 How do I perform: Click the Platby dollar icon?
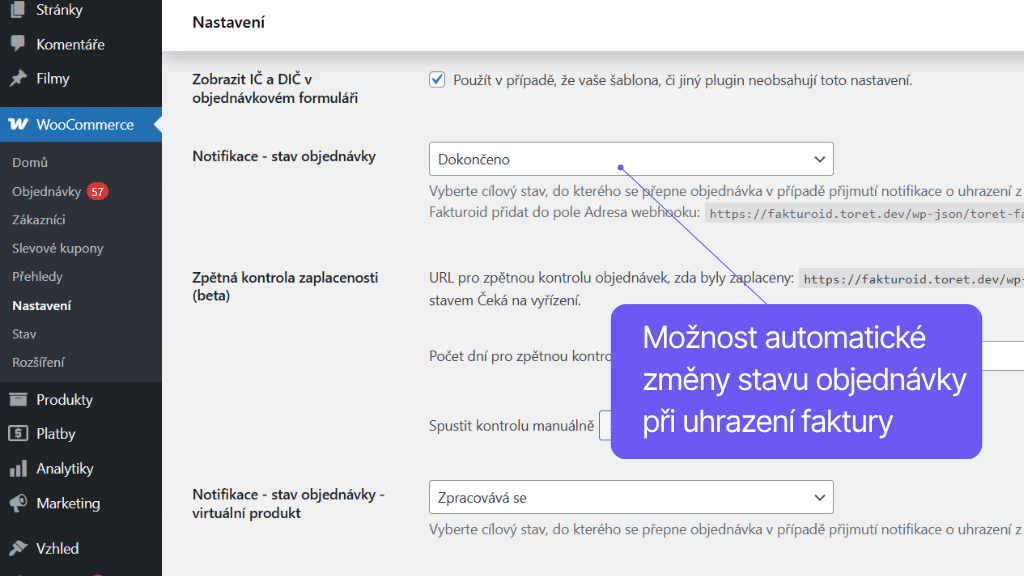click(x=18, y=434)
